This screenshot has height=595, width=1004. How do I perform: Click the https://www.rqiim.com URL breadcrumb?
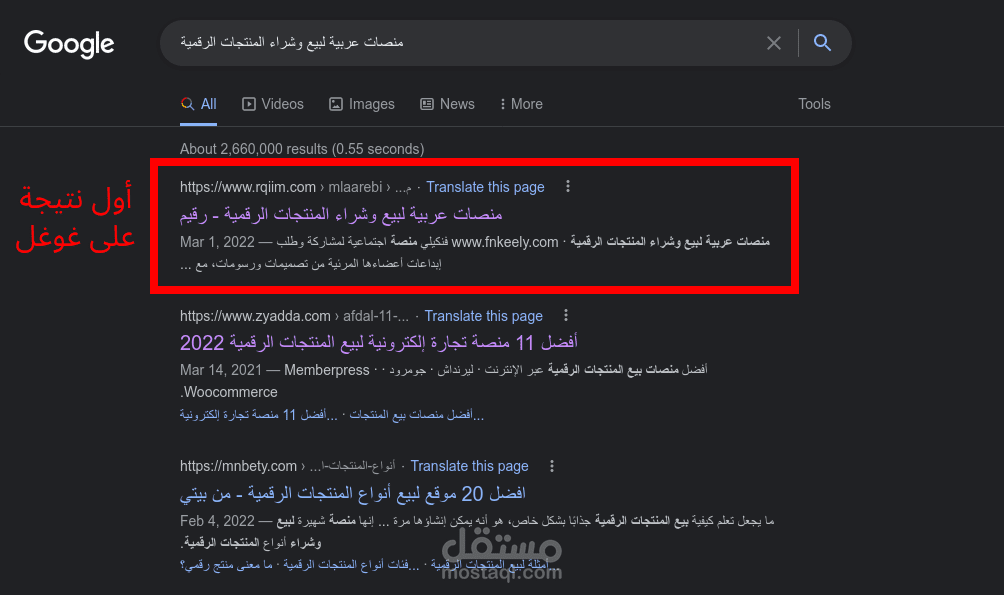pos(248,187)
